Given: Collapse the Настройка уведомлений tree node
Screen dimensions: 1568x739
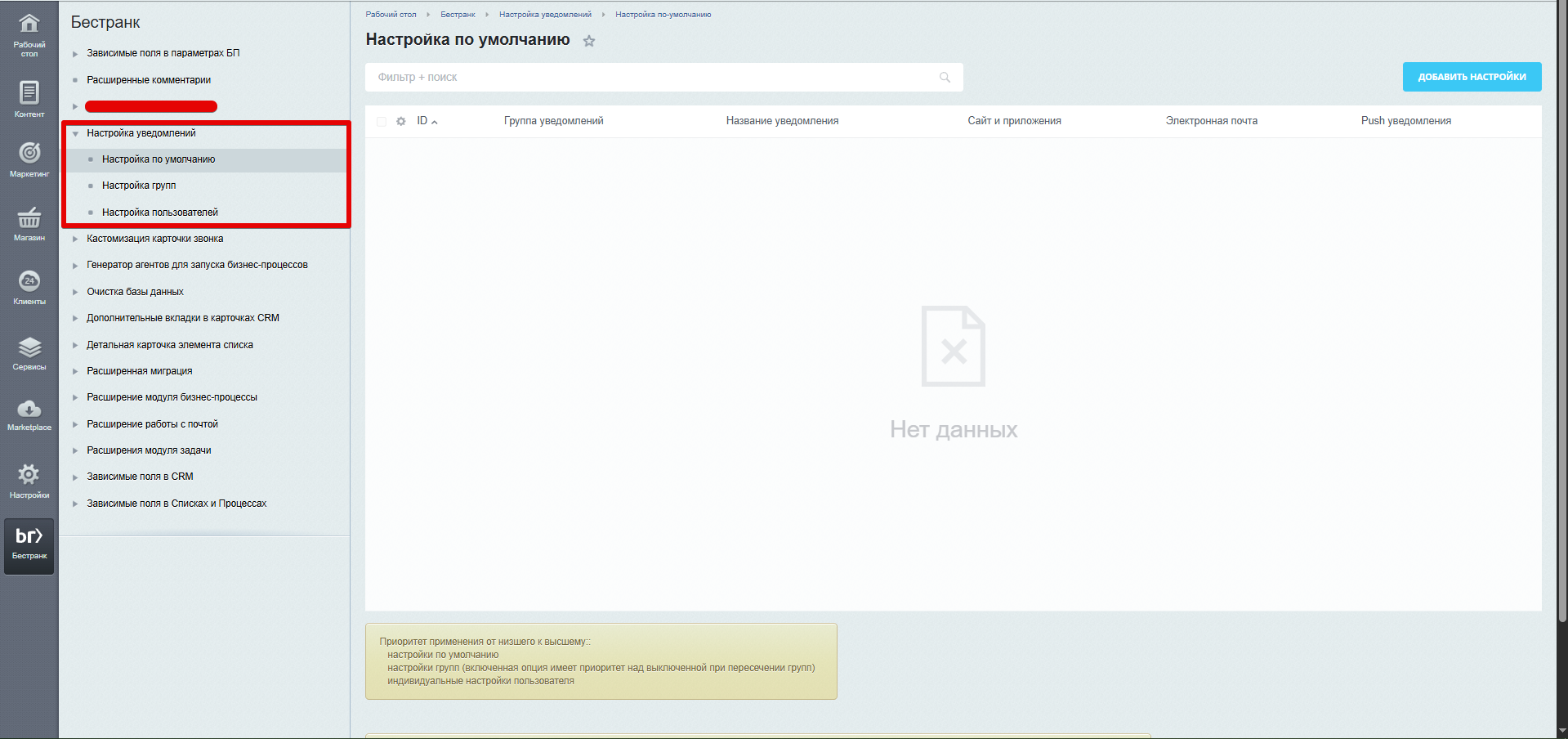Looking at the screenshot, I should (75, 133).
